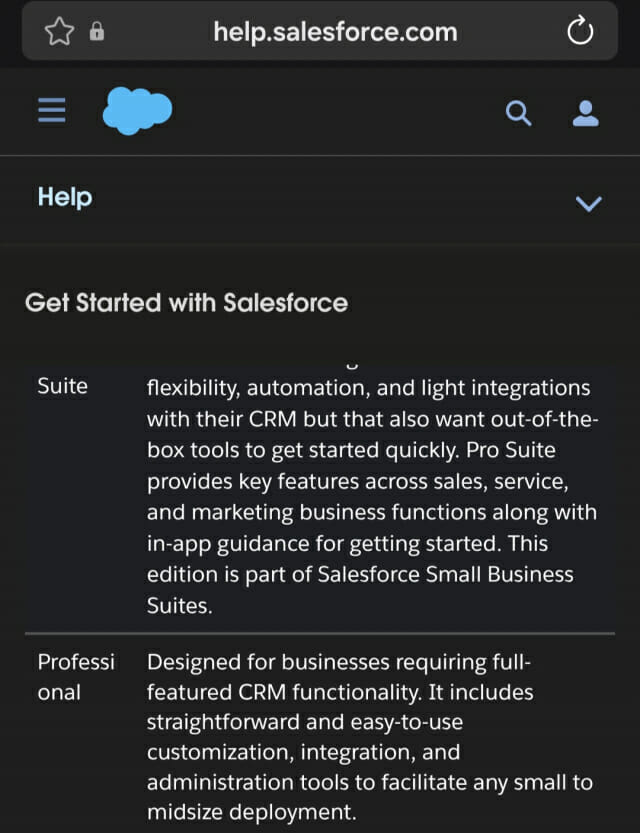This screenshot has height=833, width=640.
Task: Select the Professional edition row label
Action: click(76, 677)
